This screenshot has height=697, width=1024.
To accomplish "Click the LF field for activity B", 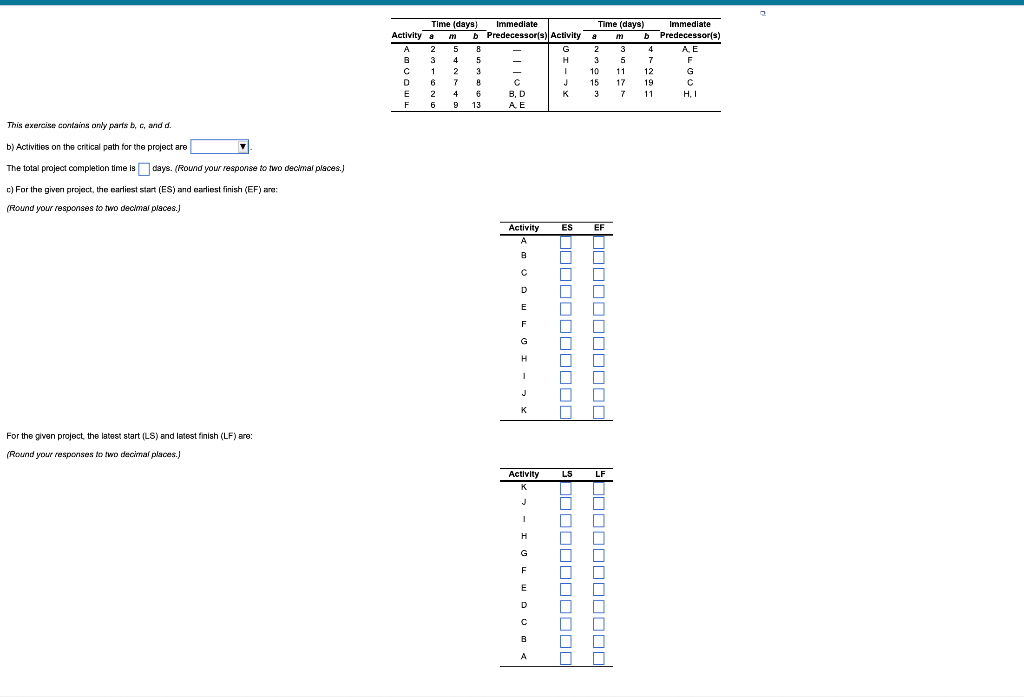I will [599, 641].
